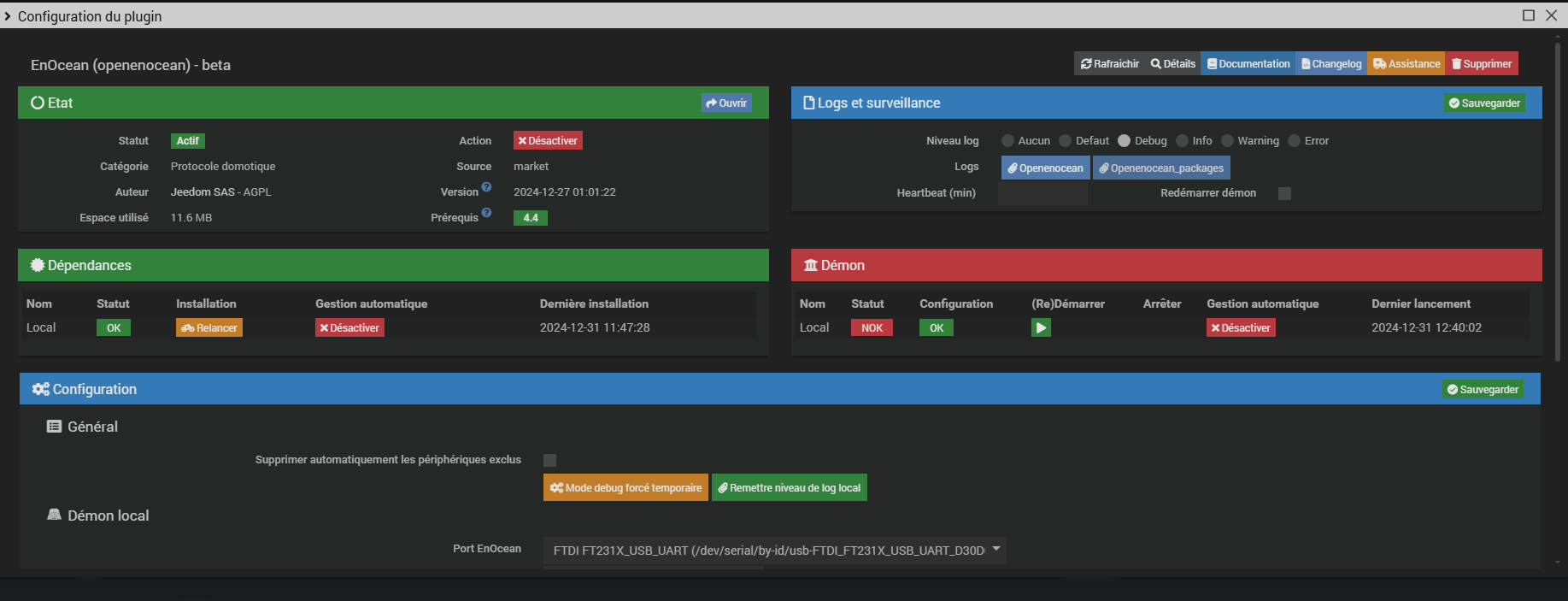Click the red Supprimer trash button
Screen dimensions: 1568x601
pyautogui.click(x=1482, y=64)
